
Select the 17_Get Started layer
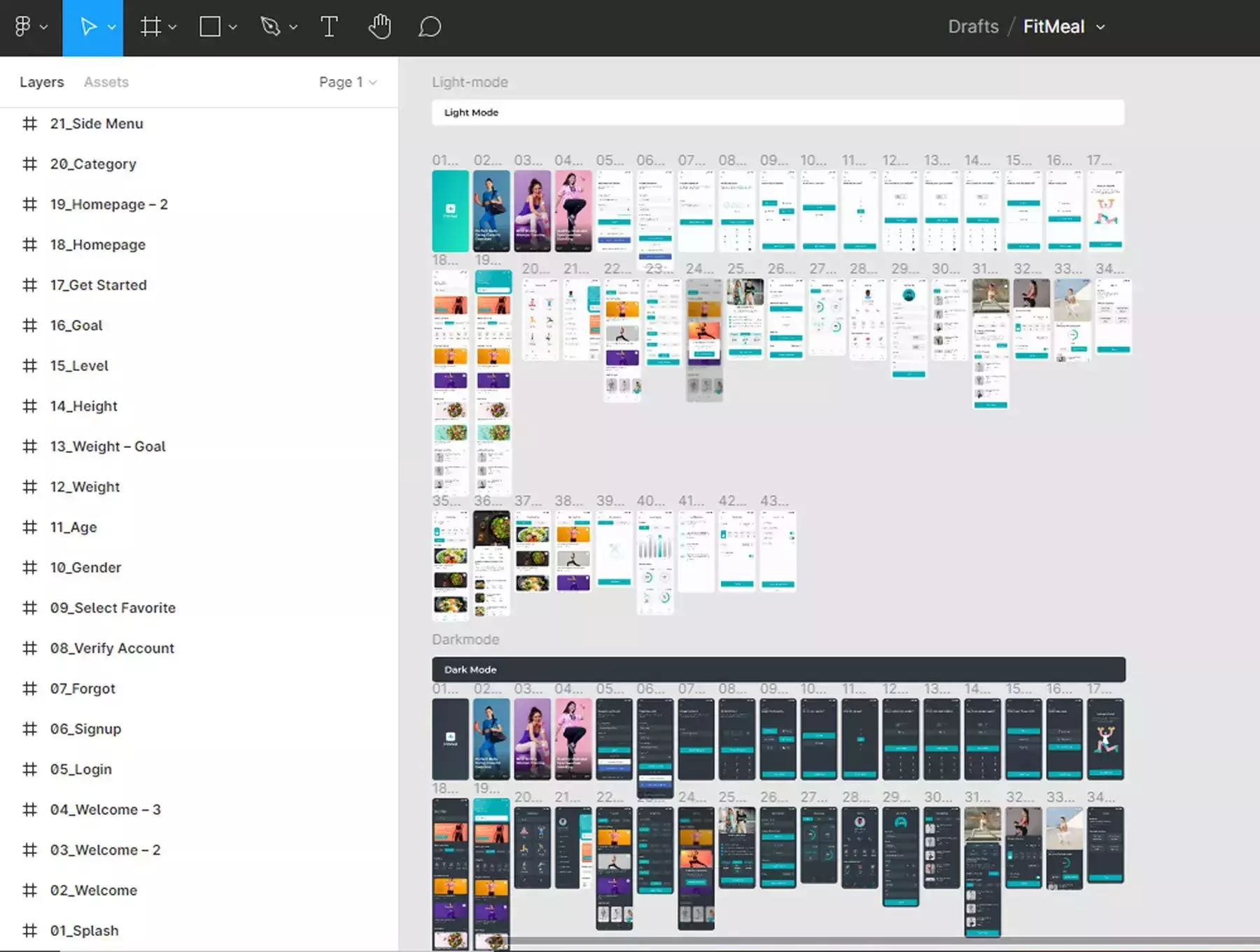tap(199, 285)
